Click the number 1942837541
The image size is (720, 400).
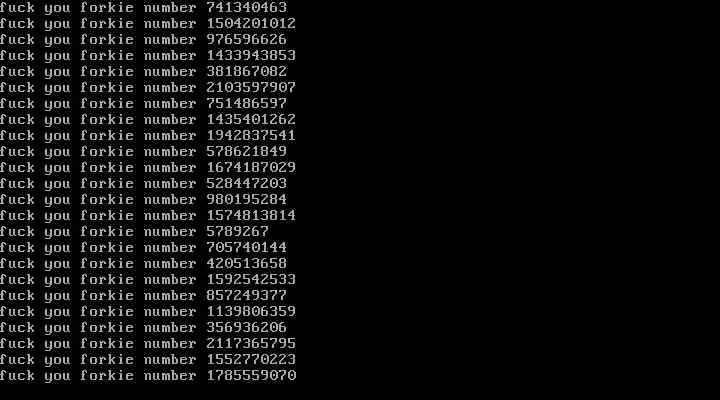coord(251,135)
